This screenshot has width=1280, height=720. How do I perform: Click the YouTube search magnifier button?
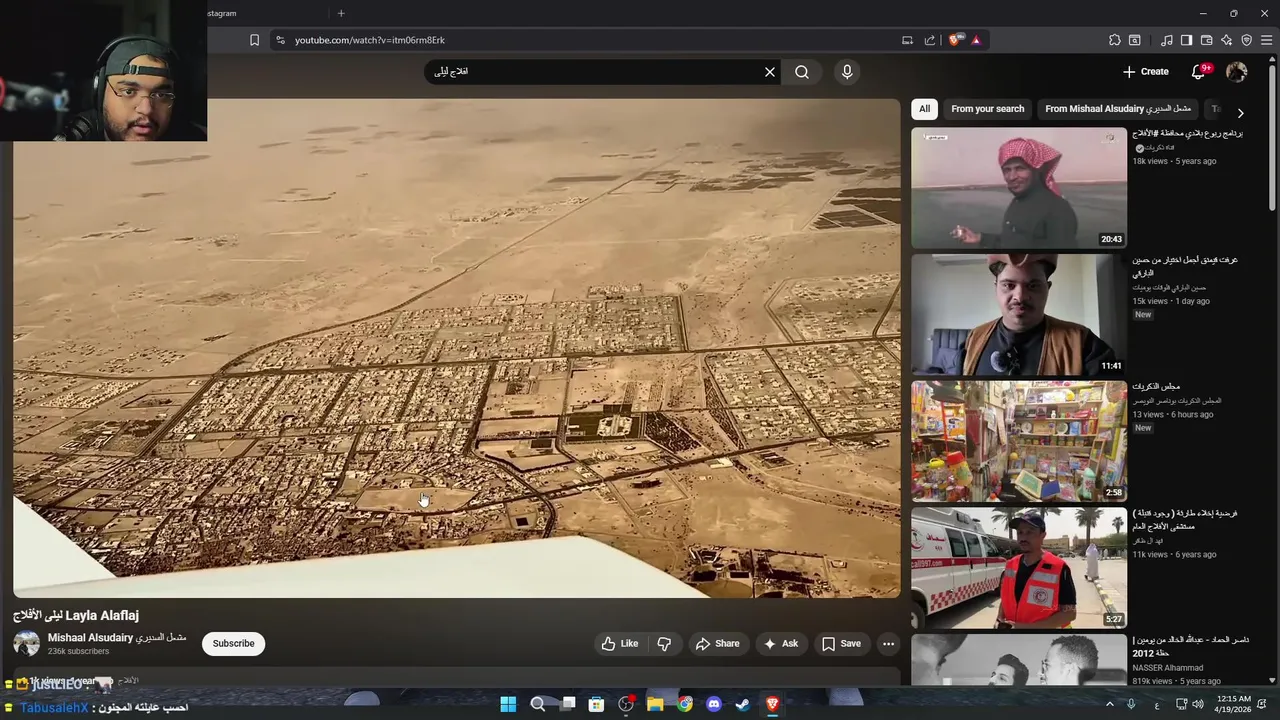point(802,72)
